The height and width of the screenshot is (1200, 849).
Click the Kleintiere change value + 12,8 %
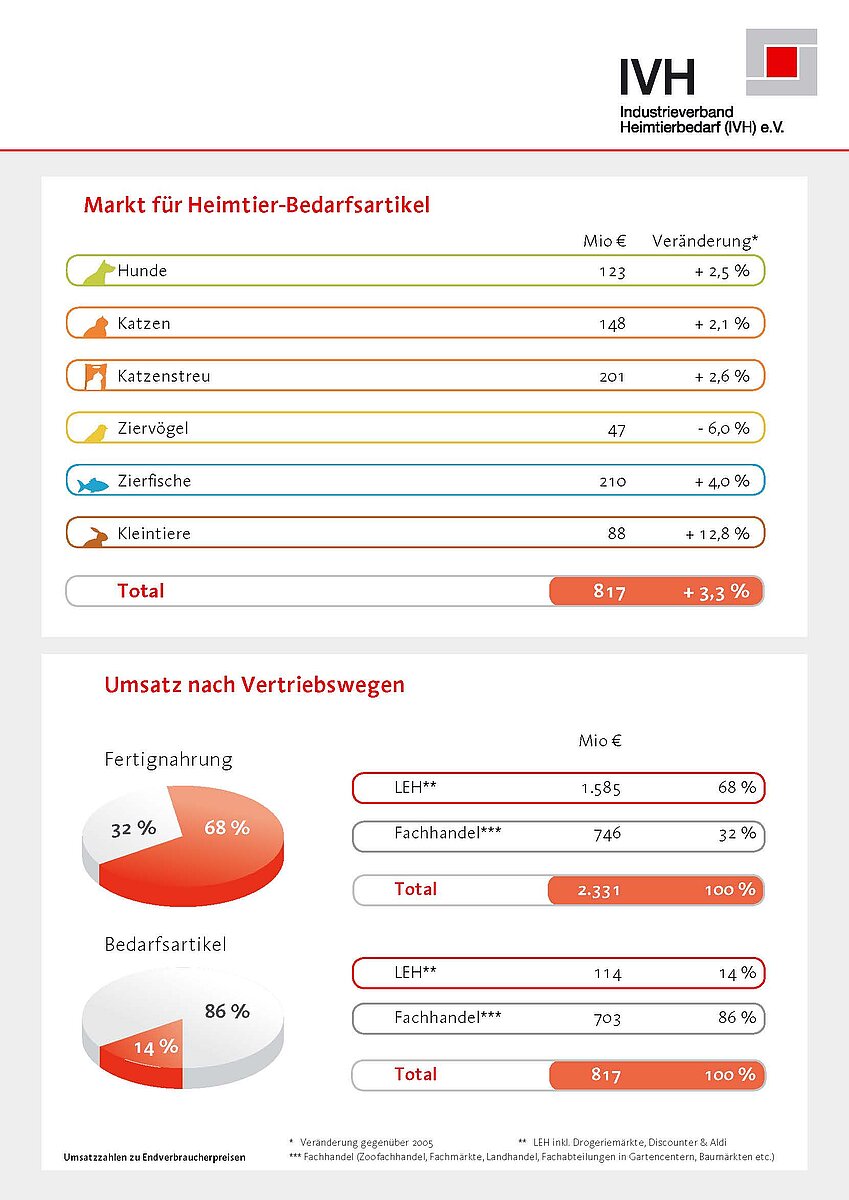tap(717, 534)
